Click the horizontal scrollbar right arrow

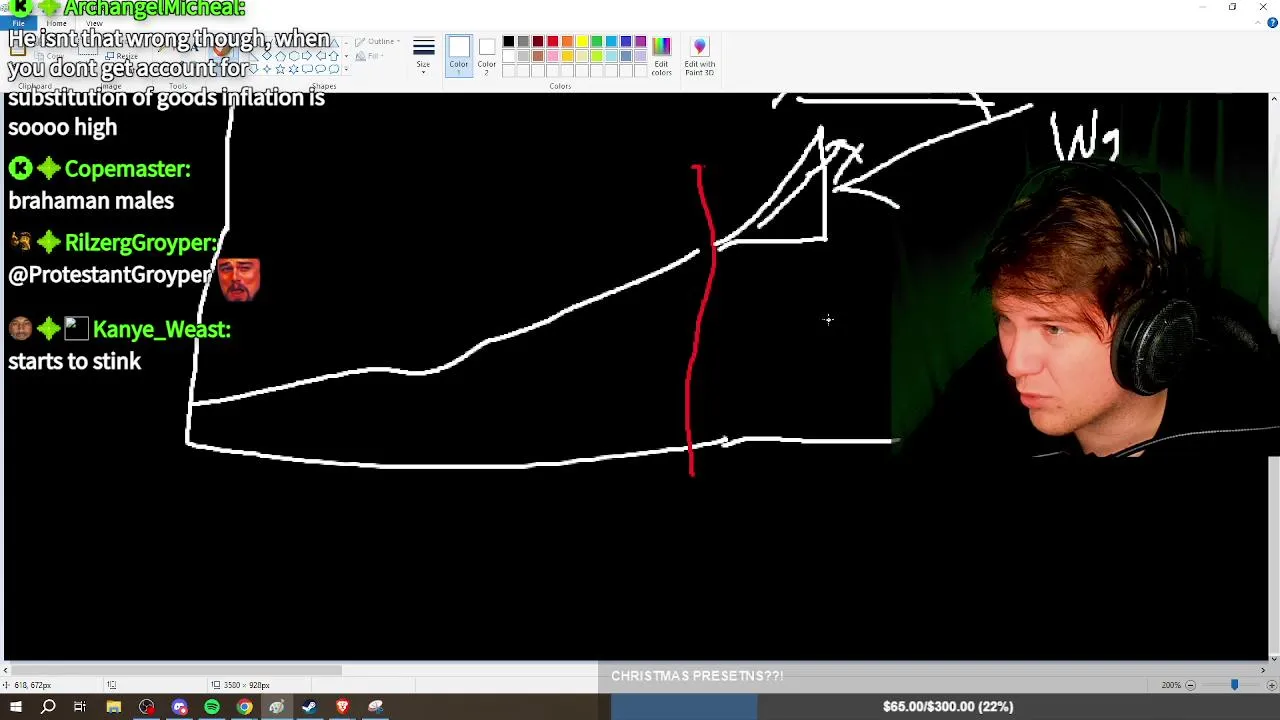pos(1262,670)
